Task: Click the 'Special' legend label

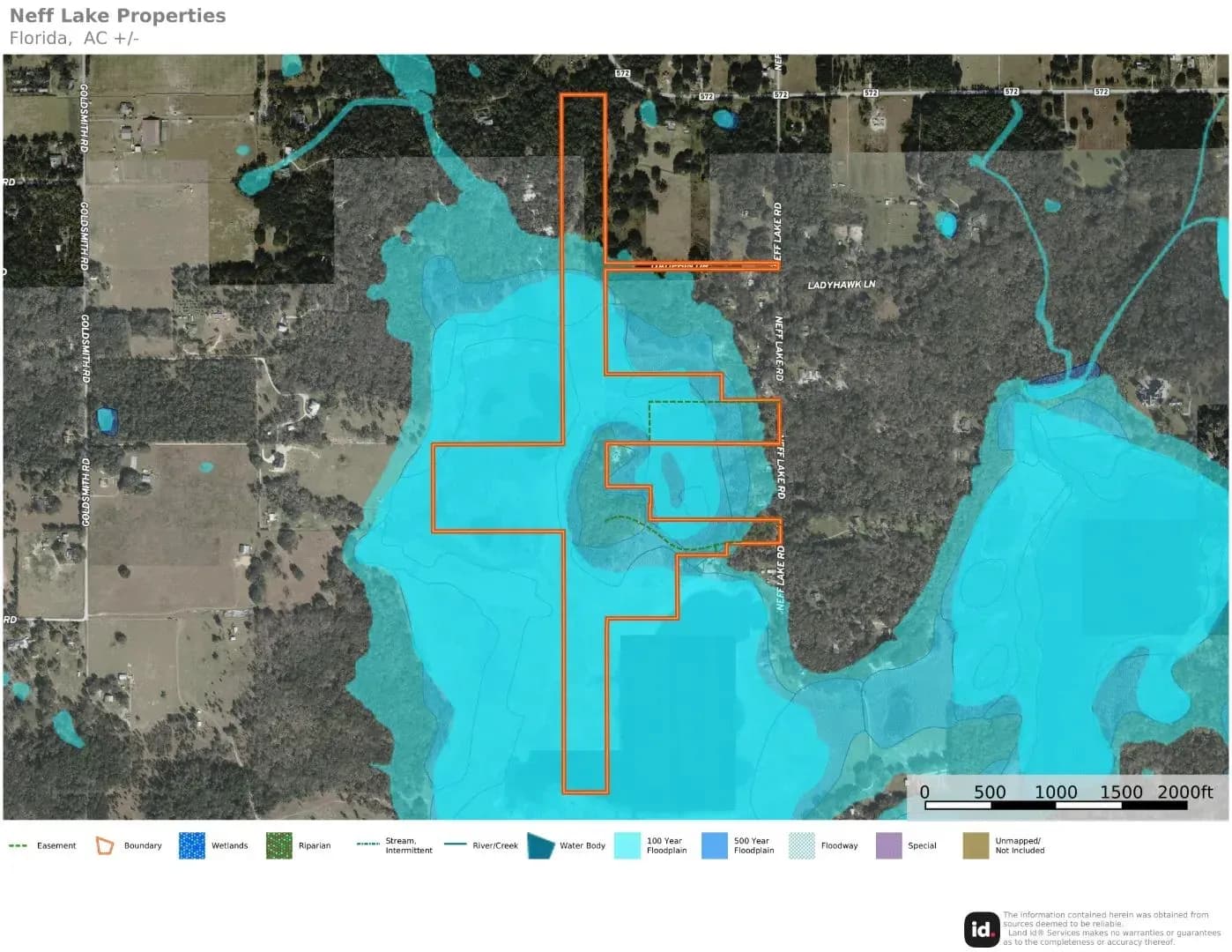Action: pyautogui.click(x=923, y=846)
